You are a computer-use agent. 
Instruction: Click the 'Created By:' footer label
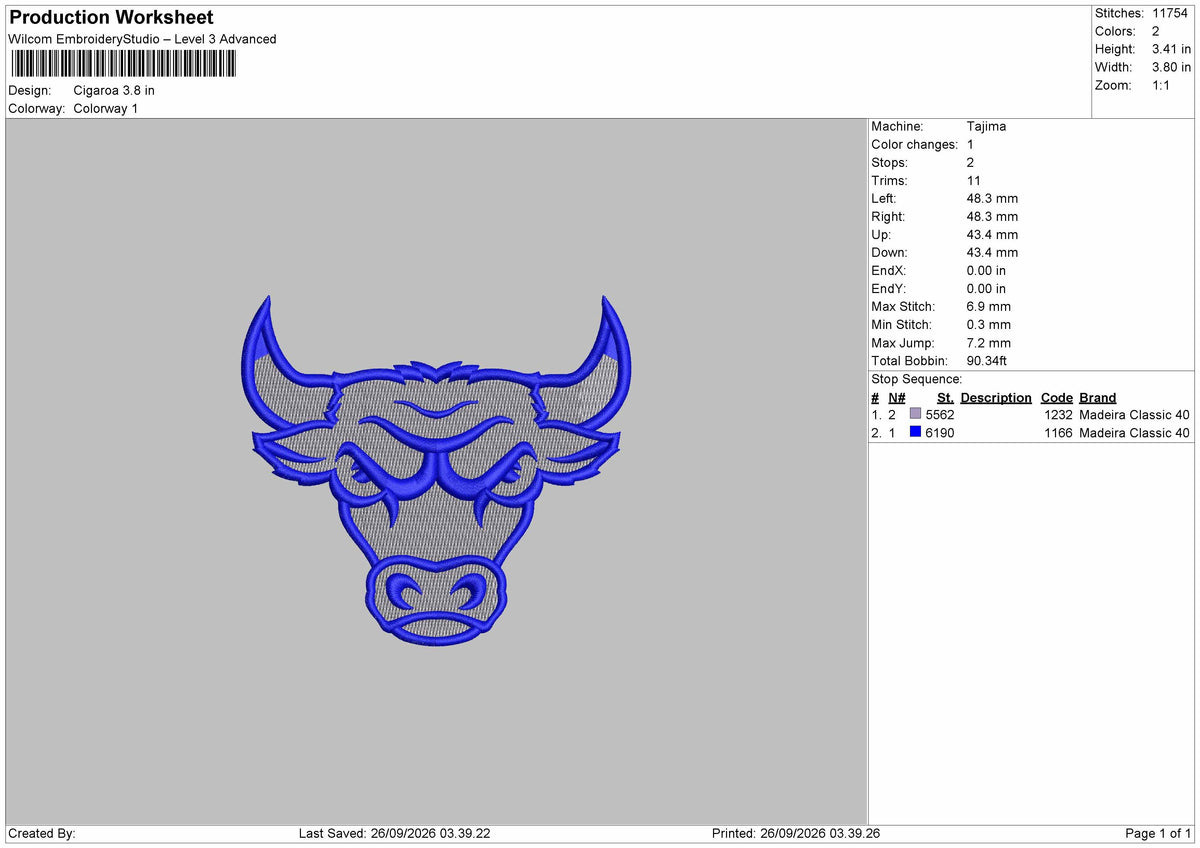[x=42, y=833]
